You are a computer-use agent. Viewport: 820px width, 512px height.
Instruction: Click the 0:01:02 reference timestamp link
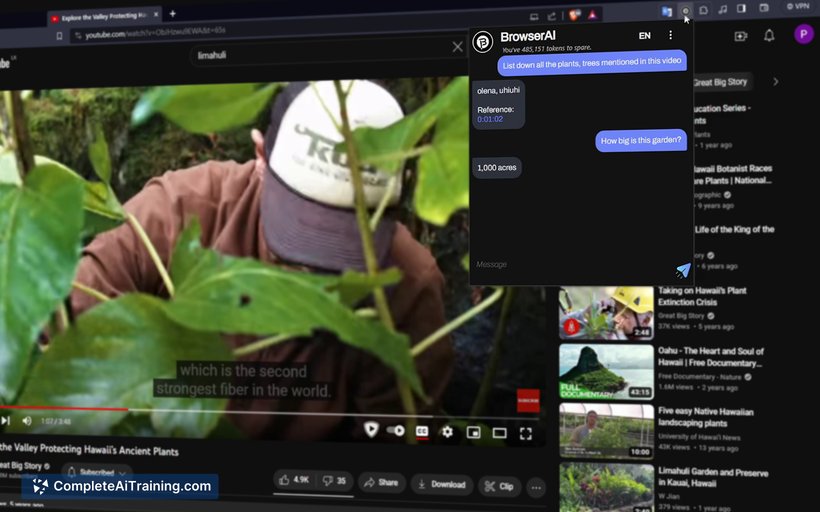point(490,119)
